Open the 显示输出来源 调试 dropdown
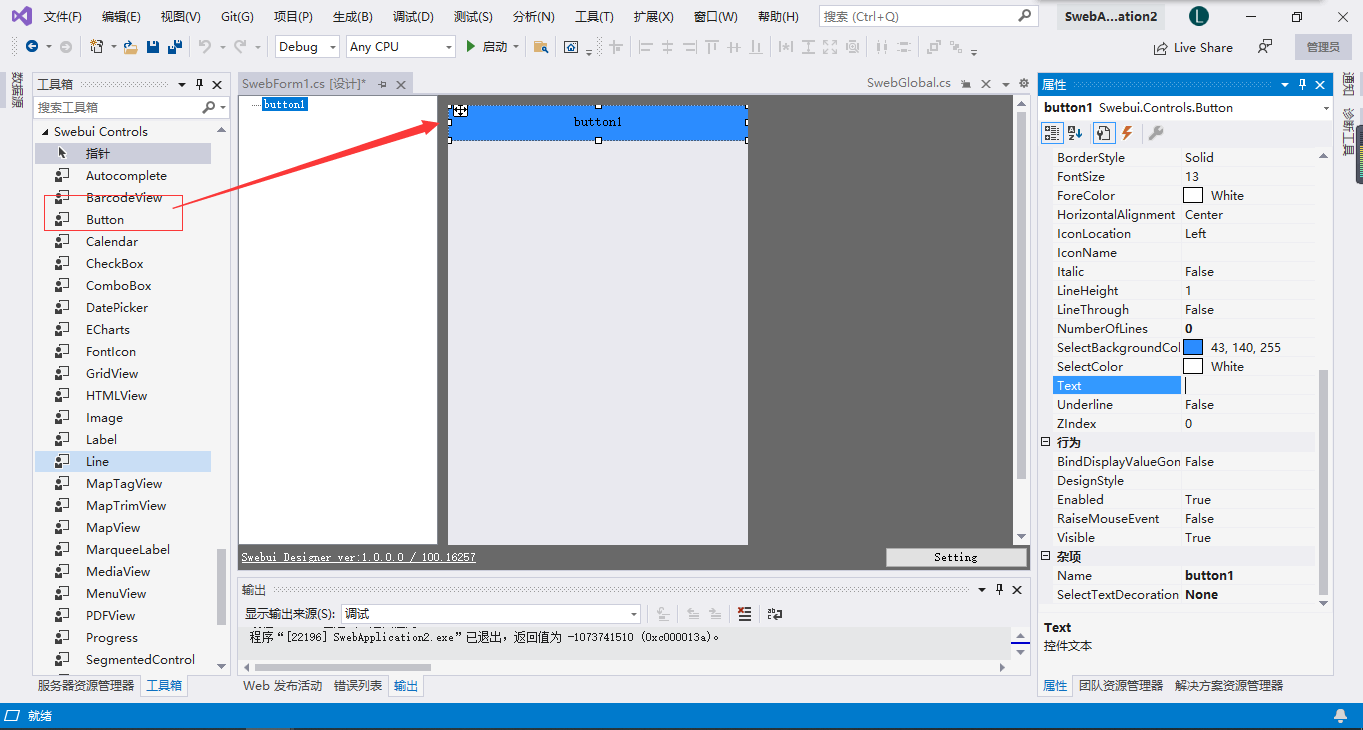This screenshot has width=1363, height=730. (x=491, y=614)
